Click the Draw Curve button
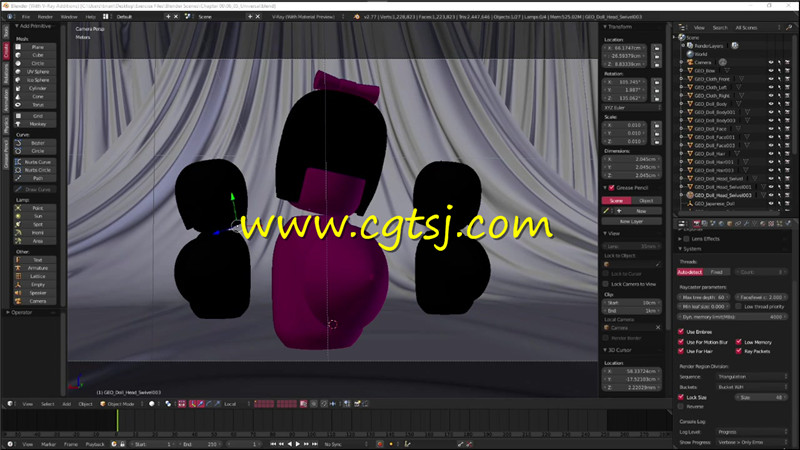 point(35,189)
